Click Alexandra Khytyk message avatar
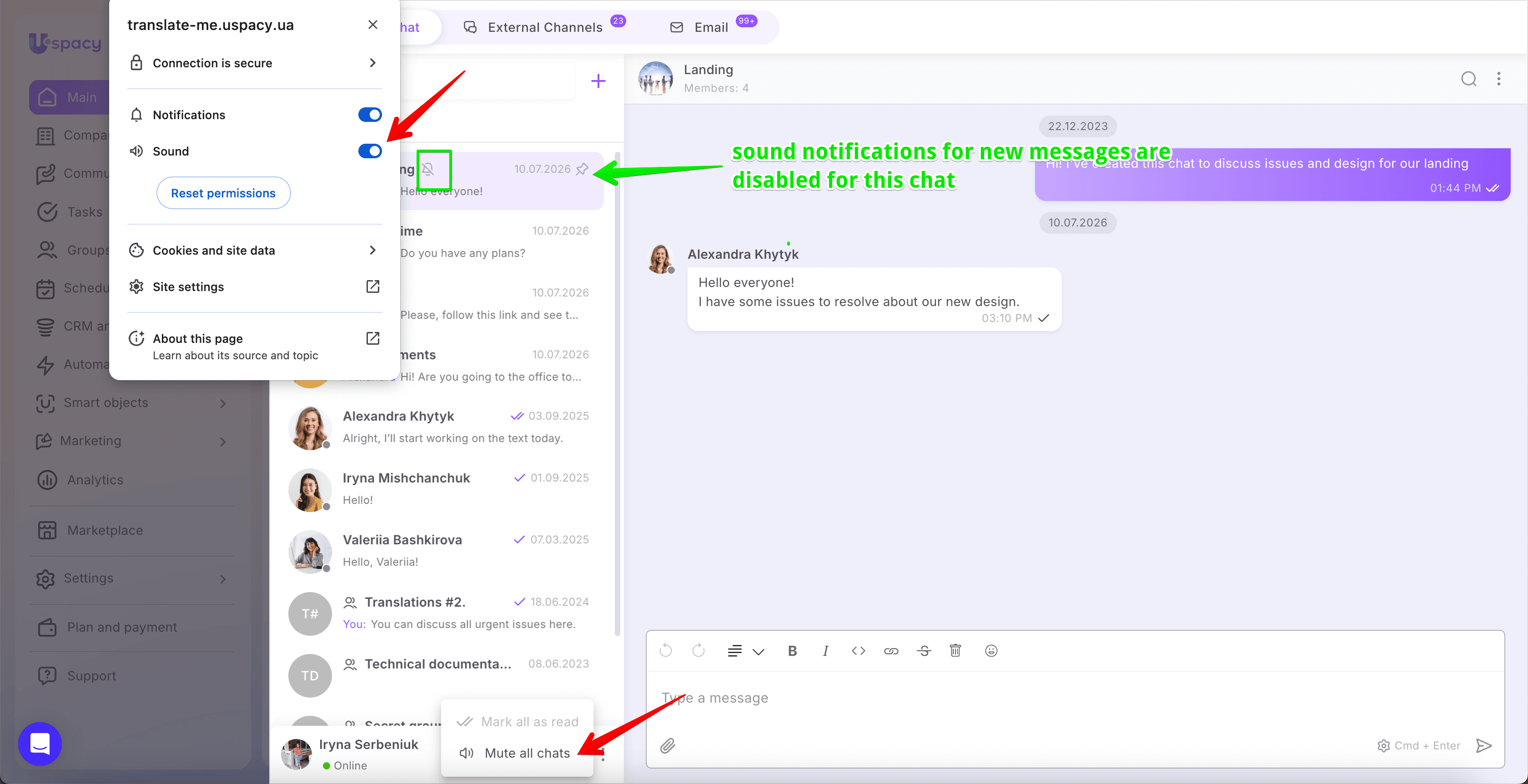Screen dimensions: 1528x784 point(659,259)
